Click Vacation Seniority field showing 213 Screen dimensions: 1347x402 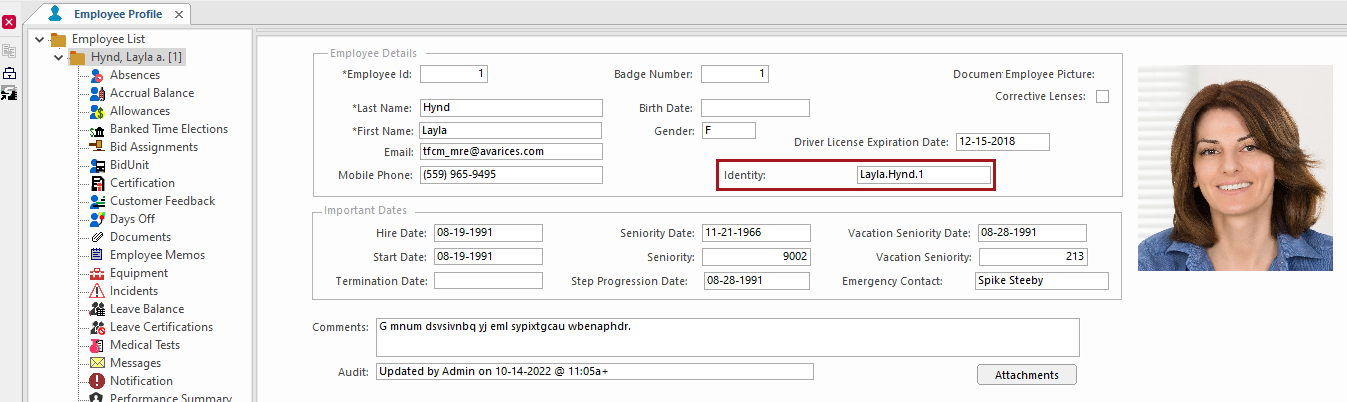[1032, 257]
